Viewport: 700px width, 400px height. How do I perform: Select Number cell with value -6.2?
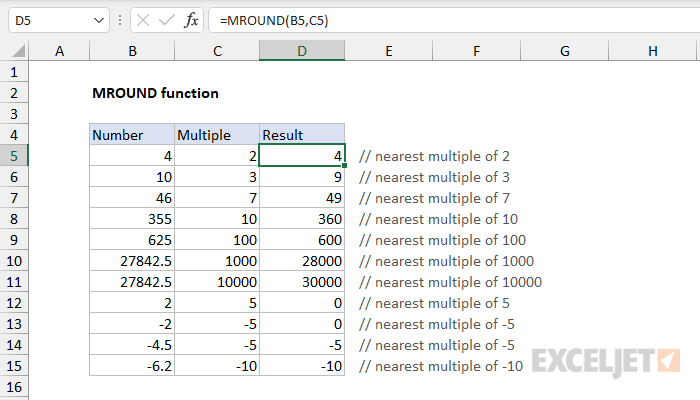(x=132, y=366)
